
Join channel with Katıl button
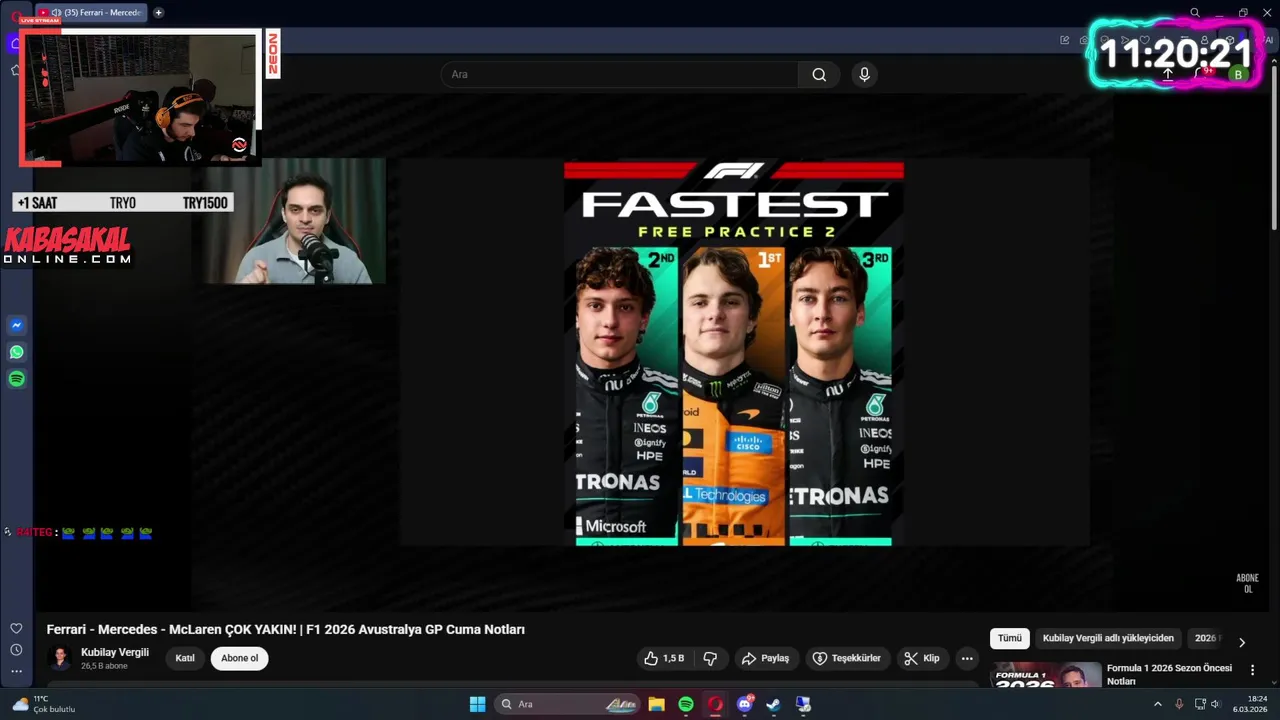coord(185,658)
